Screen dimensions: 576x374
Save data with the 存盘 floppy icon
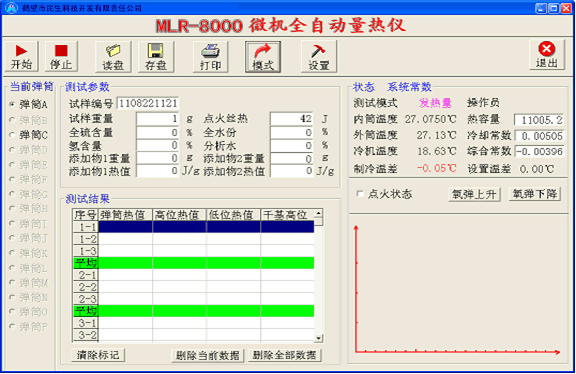[x=156, y=56]
